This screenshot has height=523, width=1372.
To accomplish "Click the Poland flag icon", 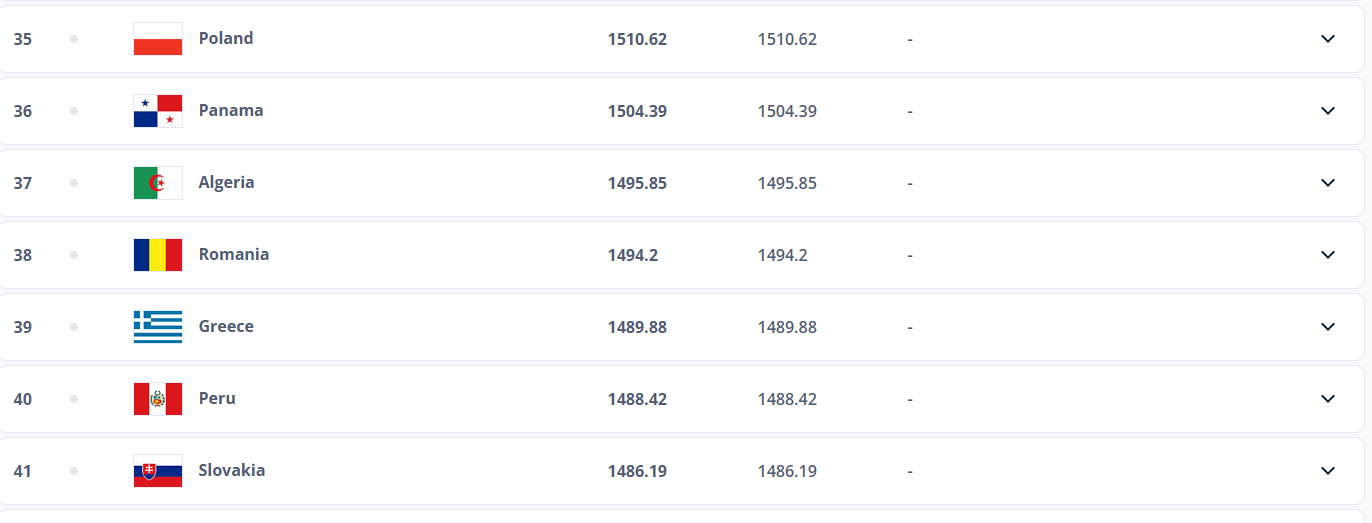I will point(158,39).
